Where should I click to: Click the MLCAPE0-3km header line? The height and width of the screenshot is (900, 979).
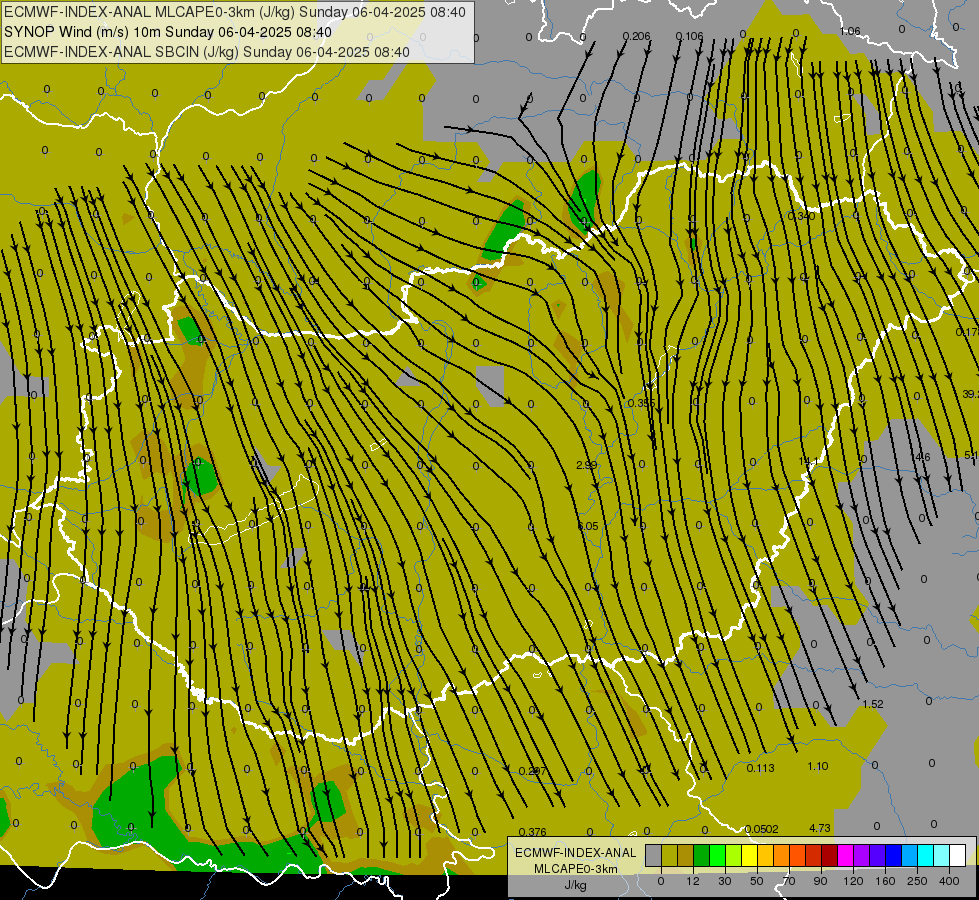point(237,12)
